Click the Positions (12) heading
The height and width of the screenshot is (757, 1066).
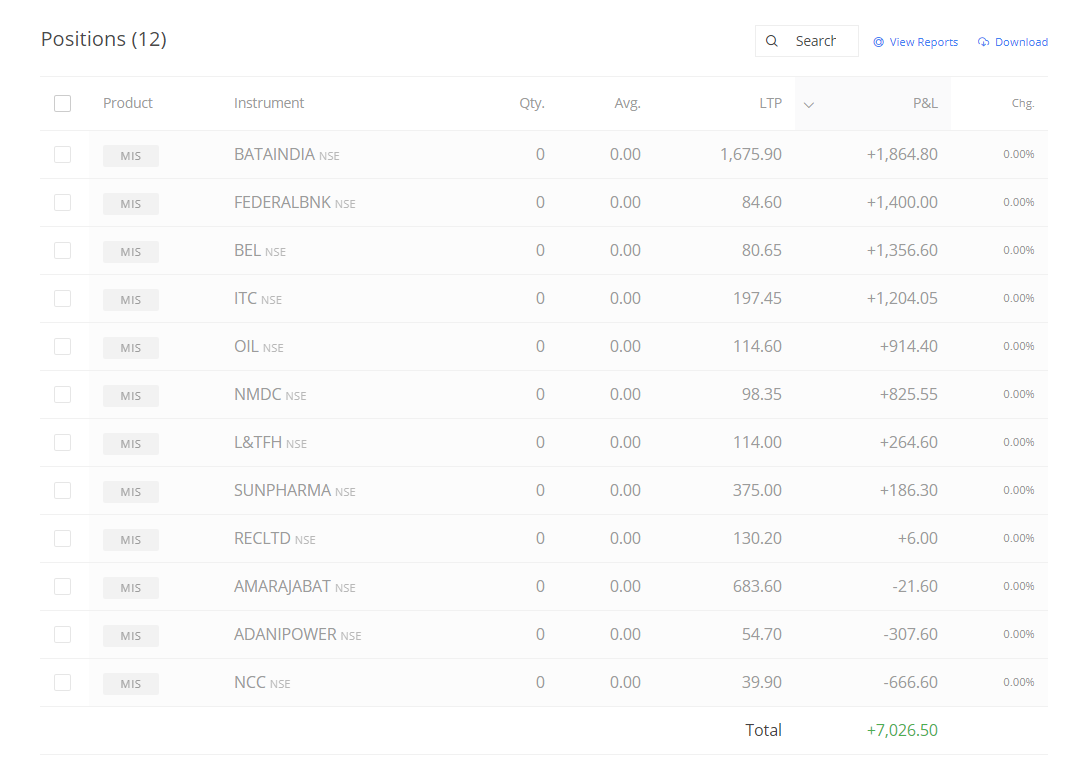103,39
